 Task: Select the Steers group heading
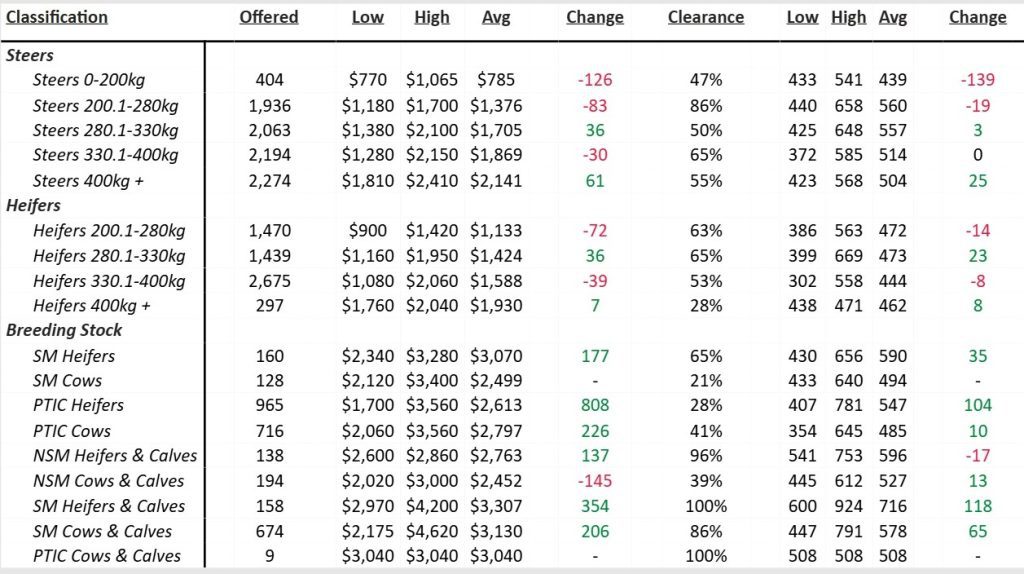pos(30,56)
